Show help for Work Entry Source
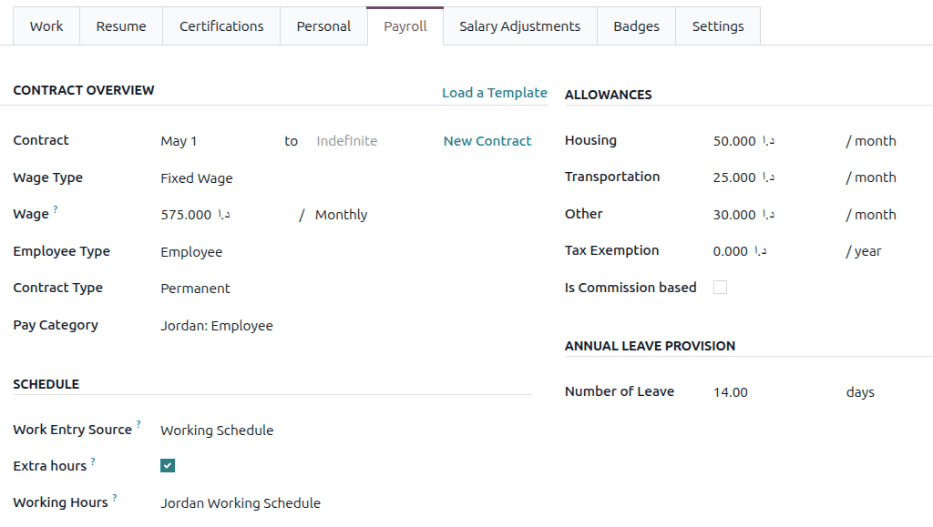The width and height of the screenshot is (933, 527). (137, 424)
